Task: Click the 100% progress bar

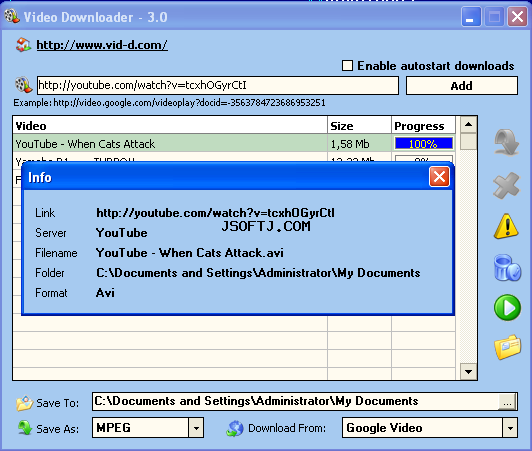Action: pyautogui.click(x=423, y=144)
